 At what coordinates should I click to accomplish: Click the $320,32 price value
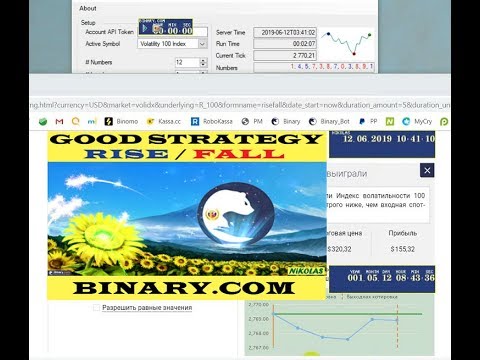(x=339, y=249)
